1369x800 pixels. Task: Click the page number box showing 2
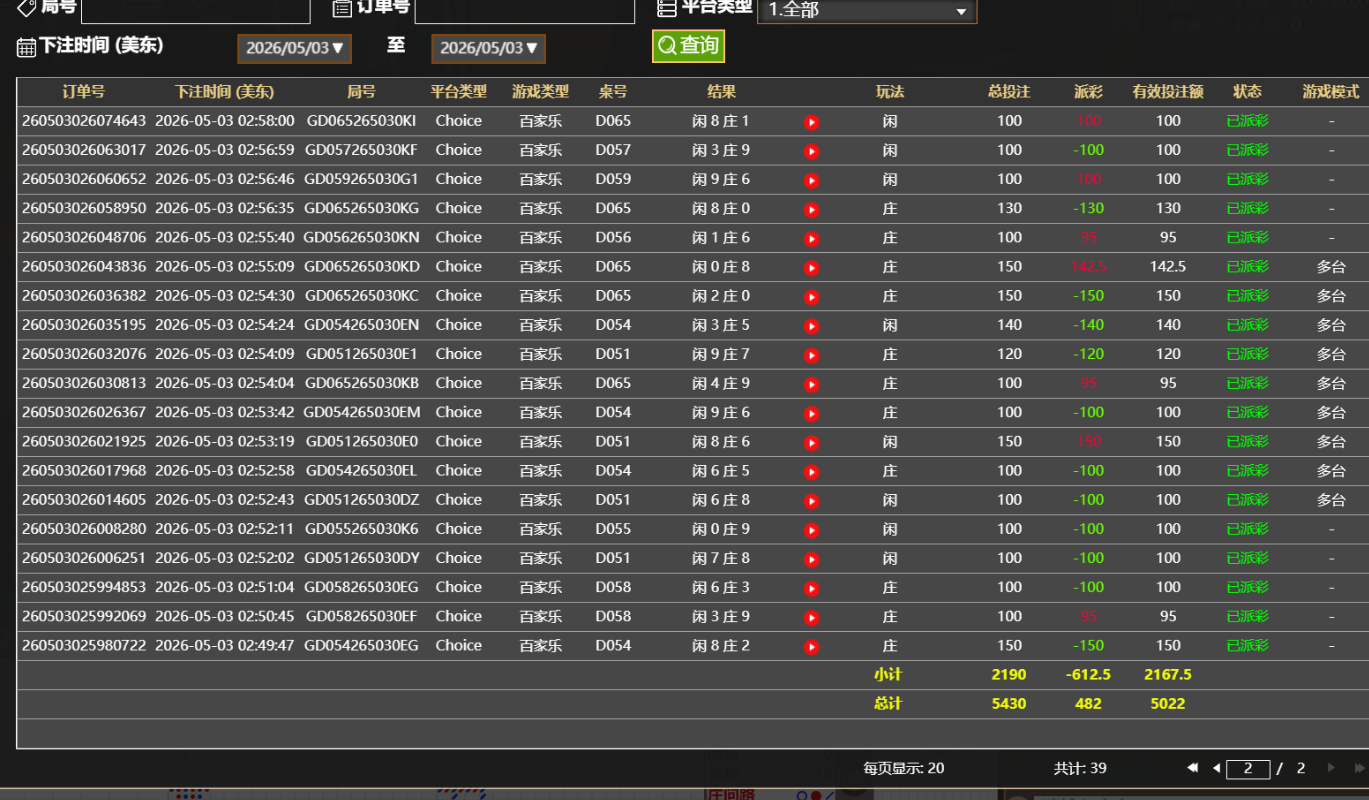(x=1248, y=768)
